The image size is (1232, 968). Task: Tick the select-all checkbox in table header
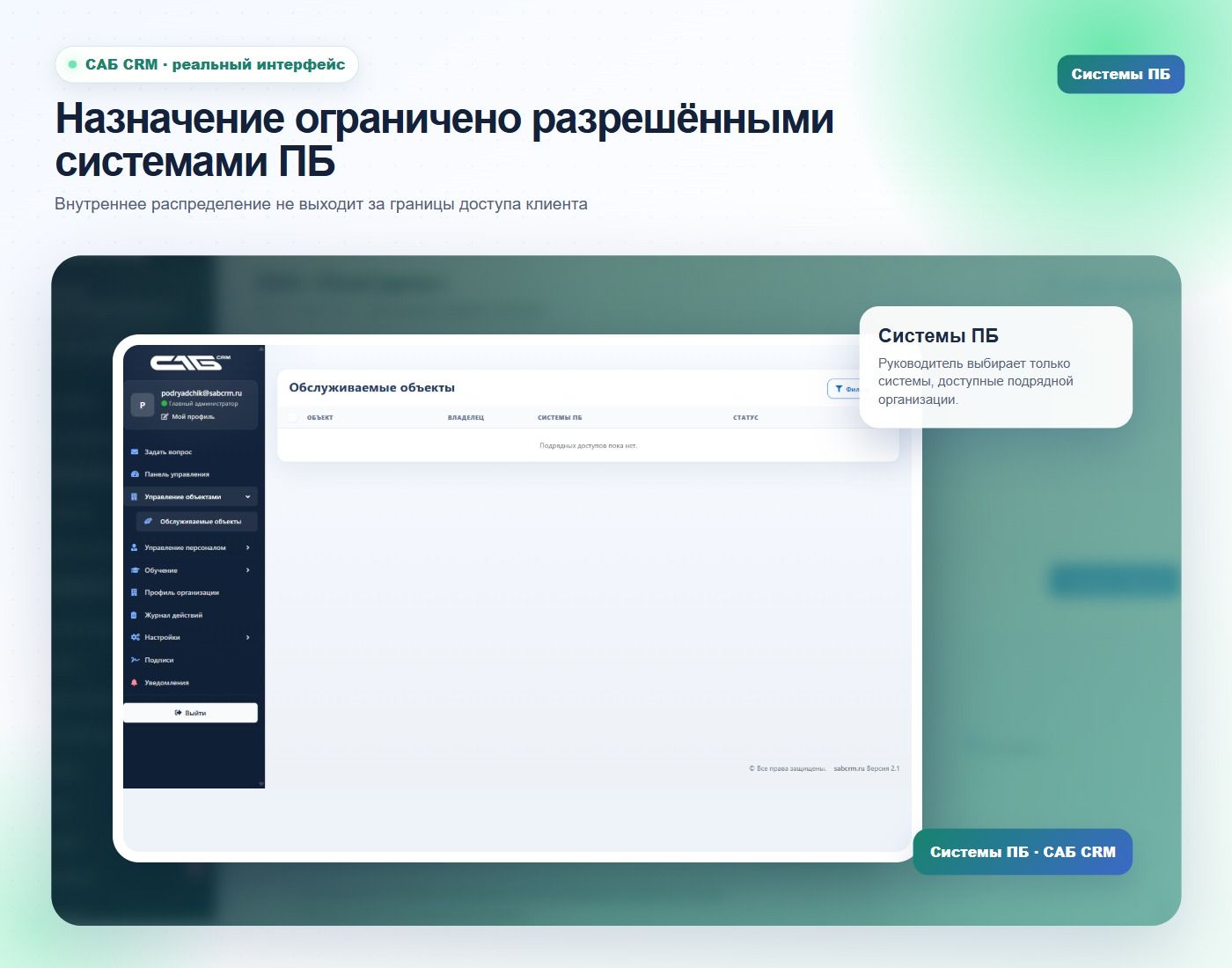coord(293,417)
